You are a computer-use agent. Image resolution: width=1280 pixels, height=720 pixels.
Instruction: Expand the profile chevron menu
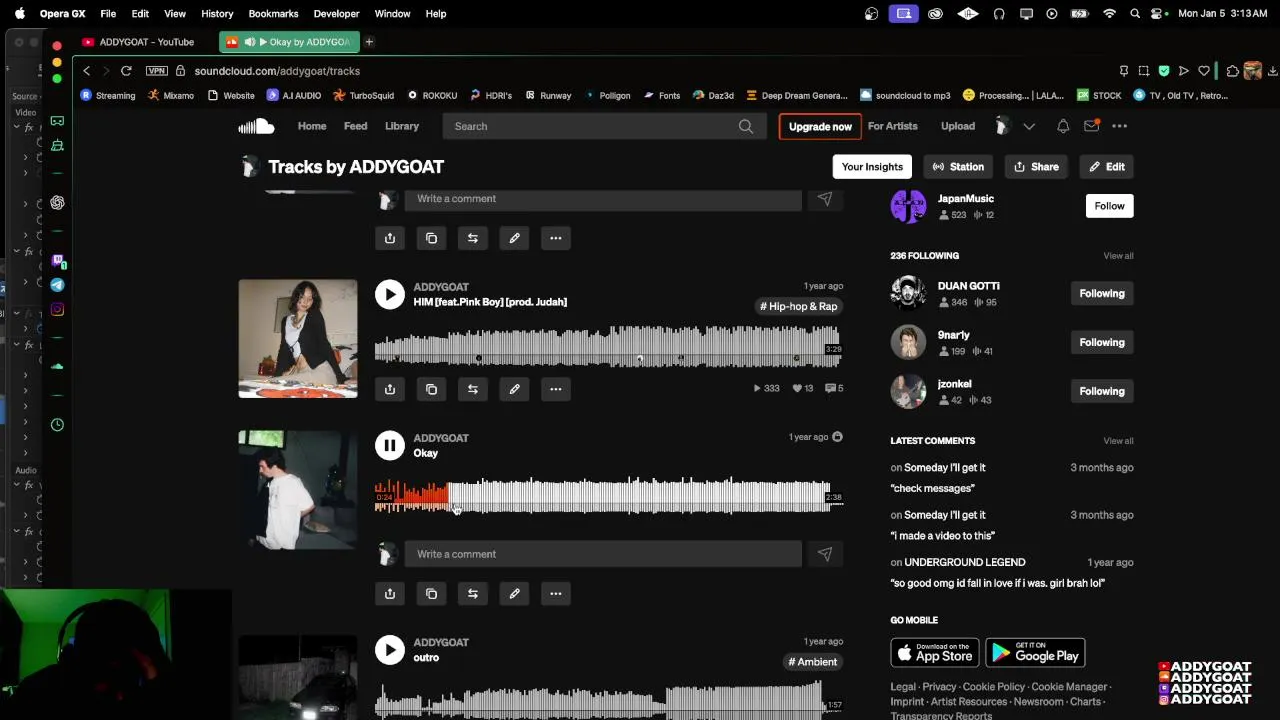coord(1029,126)
